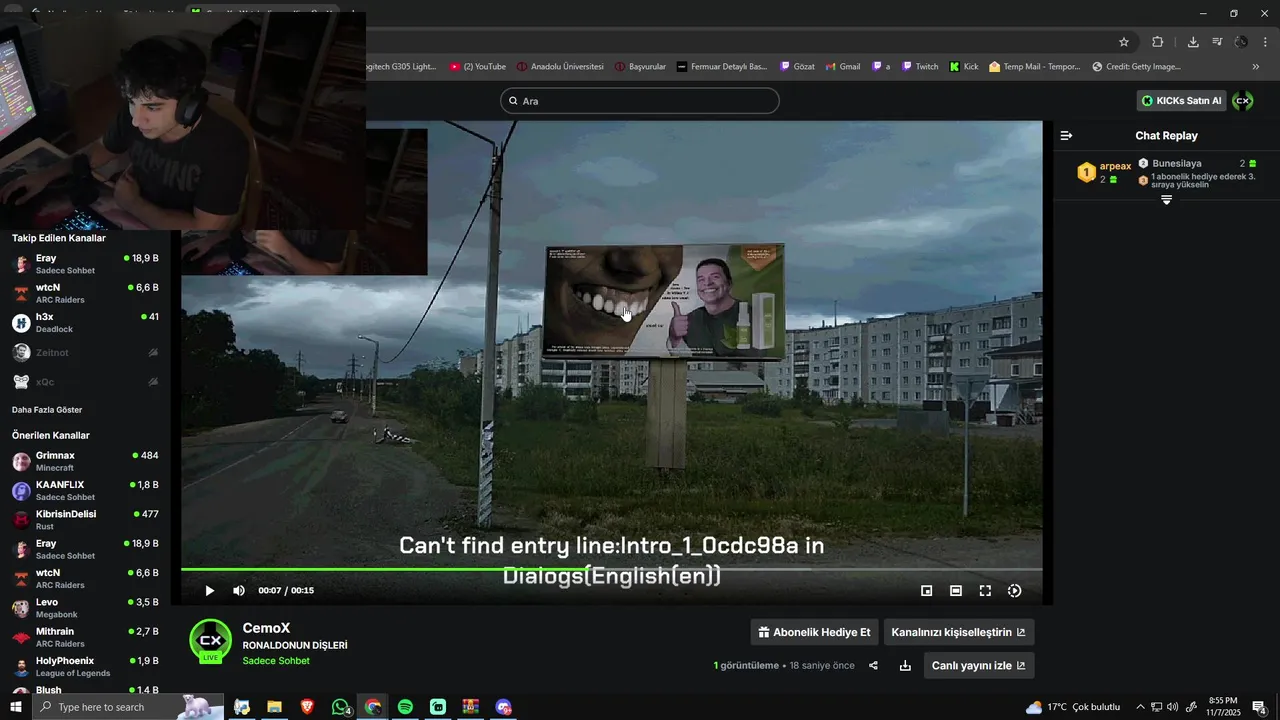This screenshot has height=720, width=1280.
Task: Collapse the Chat Replay panel
Action: point(1066,135)
